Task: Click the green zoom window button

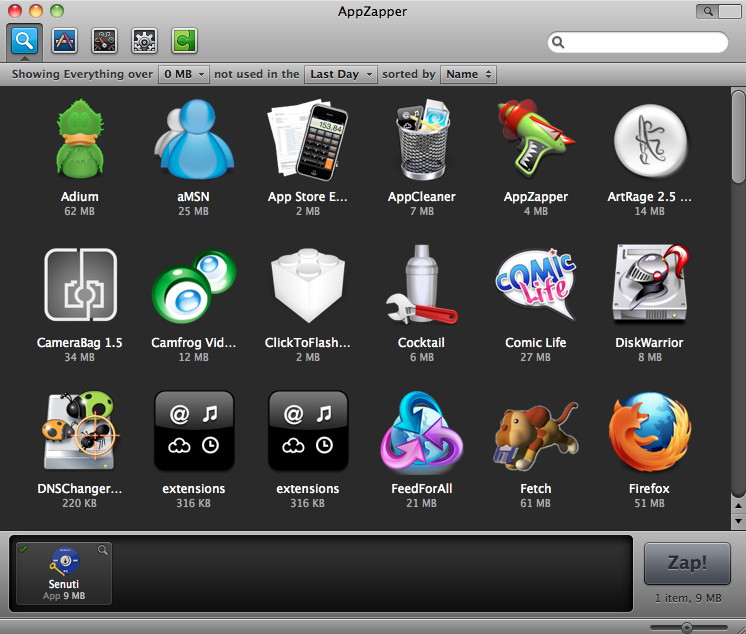Action: (57, 10)
